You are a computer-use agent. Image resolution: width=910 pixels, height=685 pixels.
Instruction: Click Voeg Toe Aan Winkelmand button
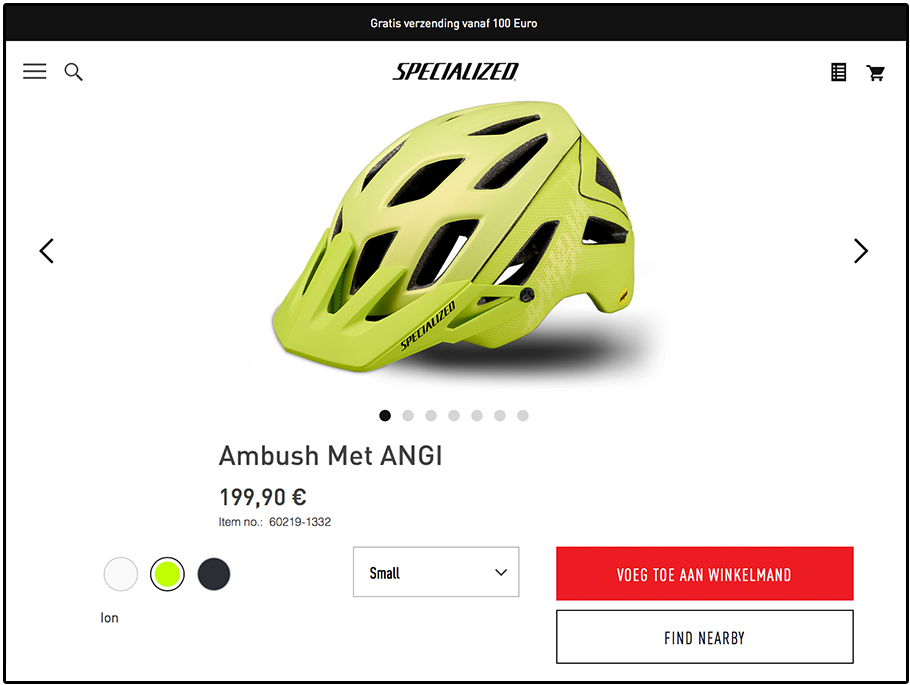pos(704,574)
